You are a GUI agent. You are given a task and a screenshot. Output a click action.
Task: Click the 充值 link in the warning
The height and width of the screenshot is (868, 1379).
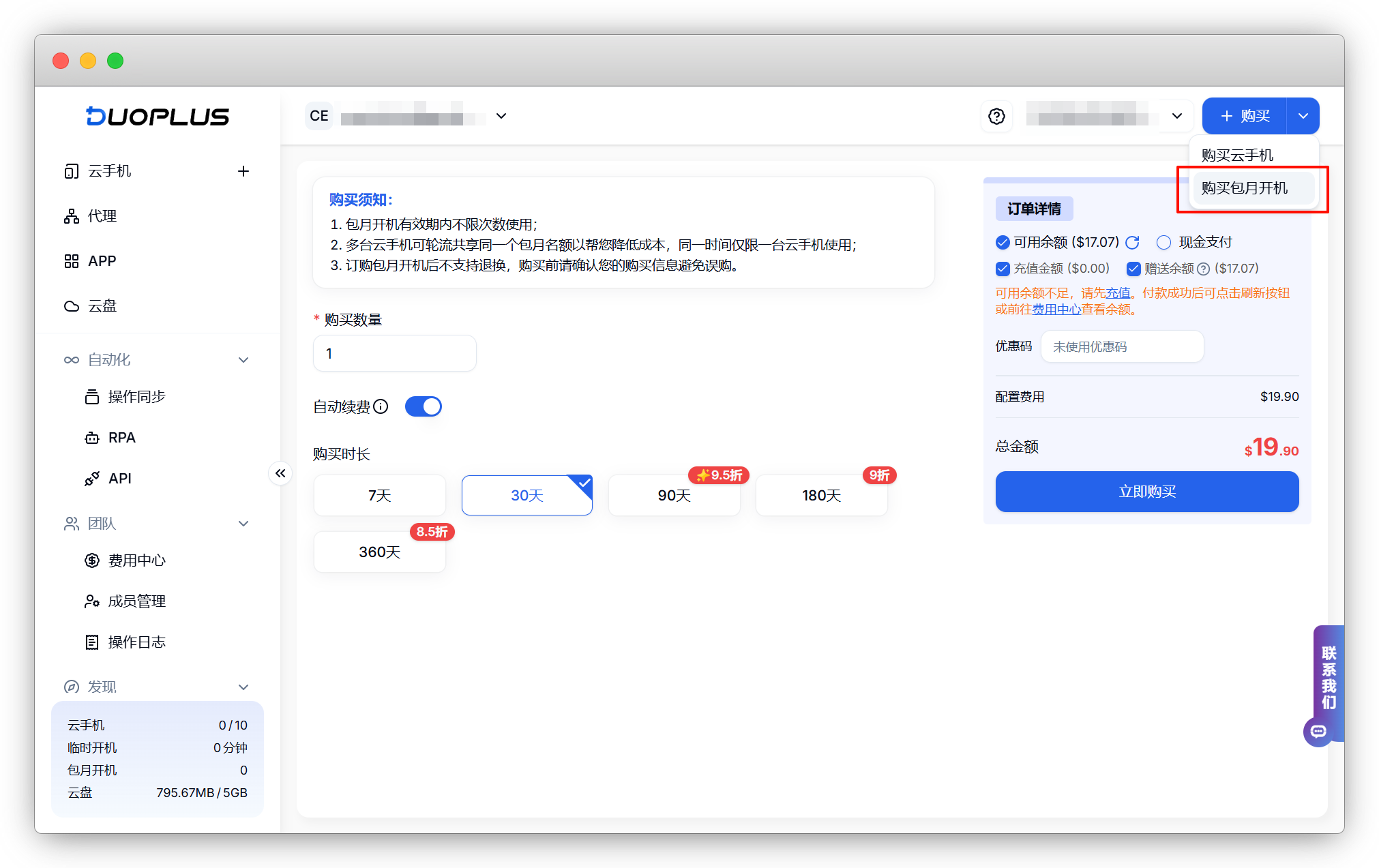(x=1118, y=293)
